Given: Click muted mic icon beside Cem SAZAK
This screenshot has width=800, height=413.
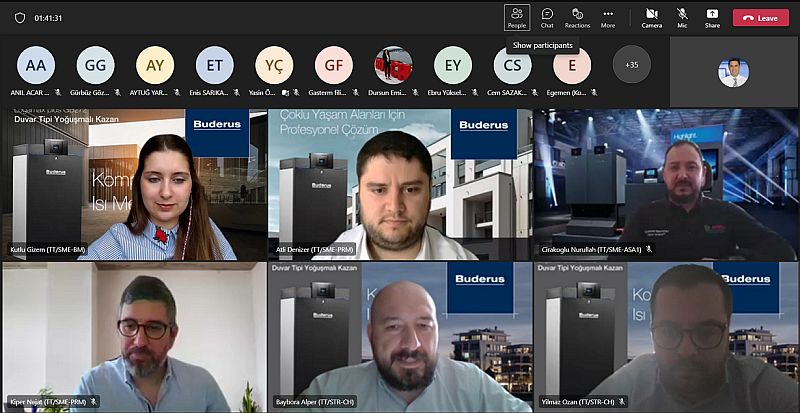Looking at the screenshot, I should pos(534,92).
